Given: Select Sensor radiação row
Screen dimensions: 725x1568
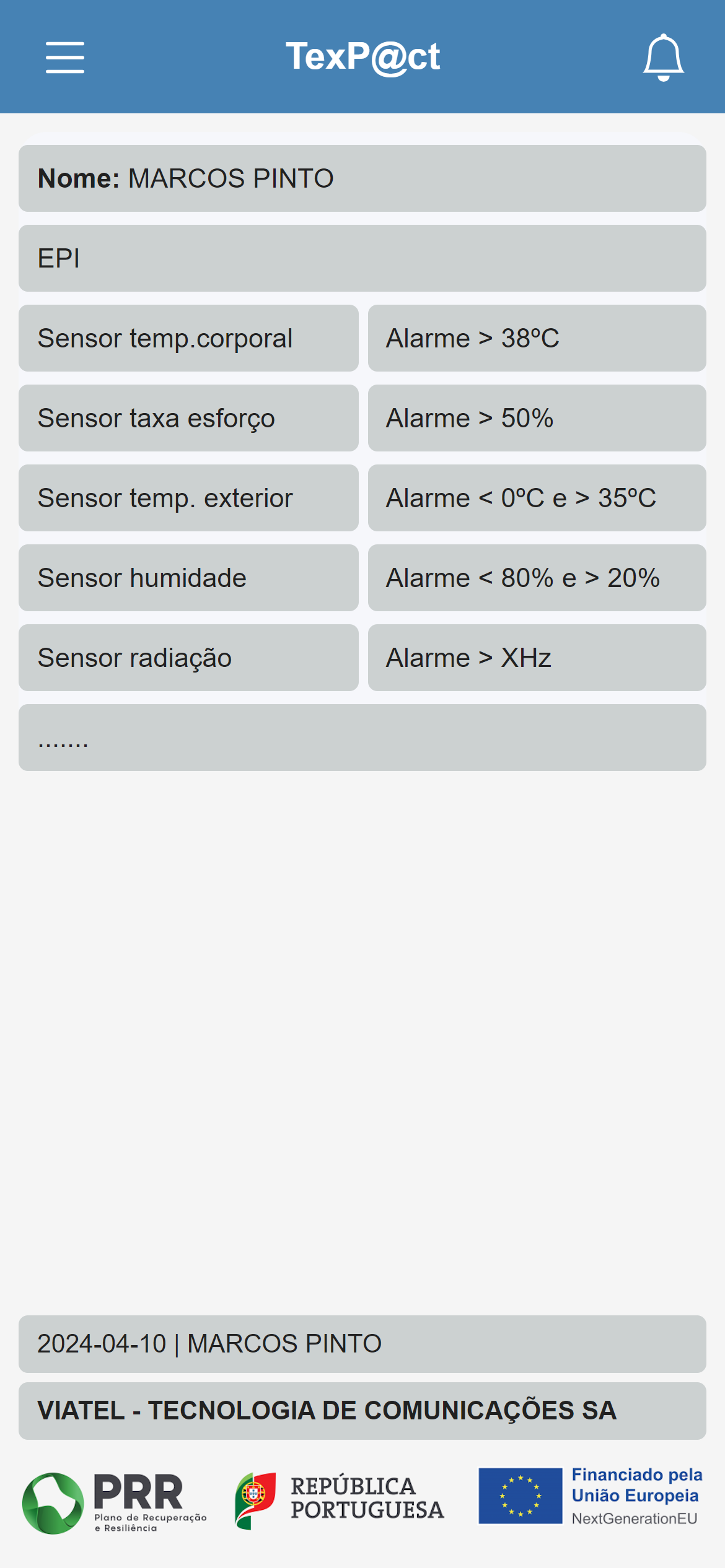Looking at the screenshot, I should 188,658.
